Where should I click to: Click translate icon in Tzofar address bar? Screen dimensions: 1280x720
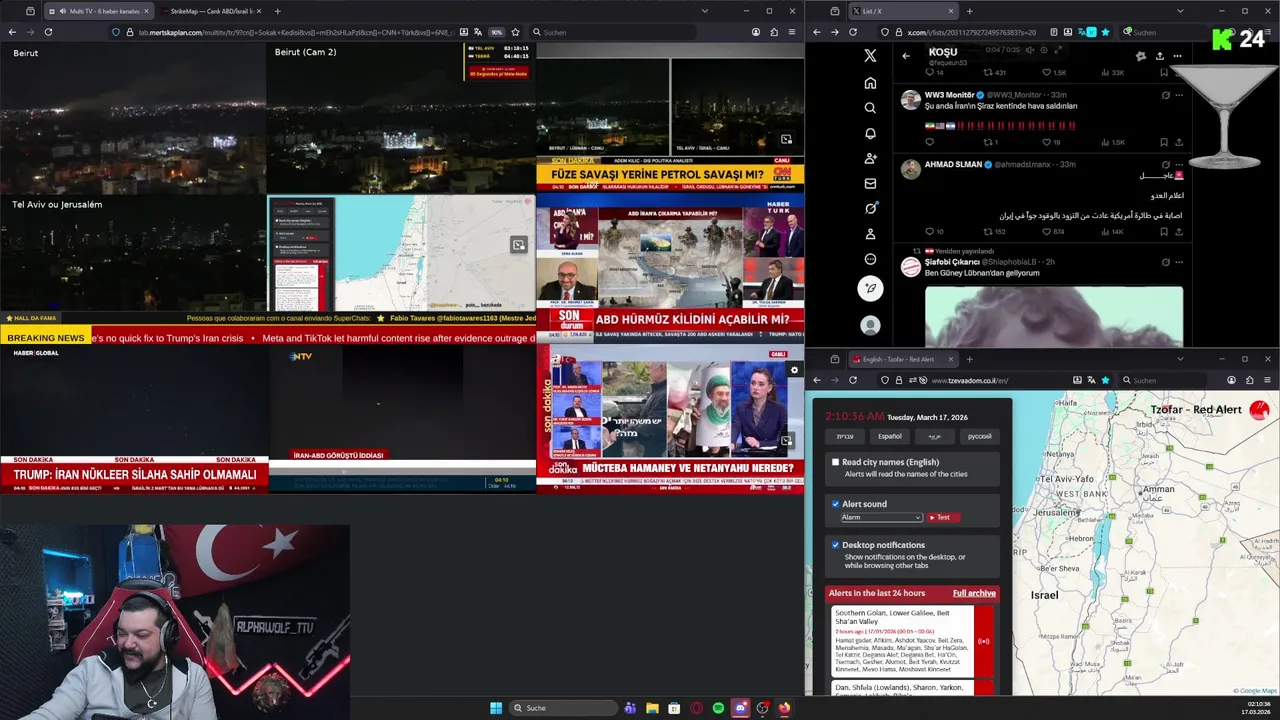point(1091,380)
